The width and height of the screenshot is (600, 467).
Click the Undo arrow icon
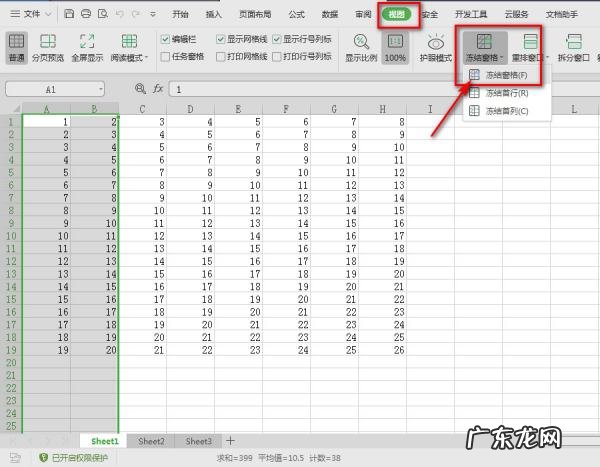click(120, 14)
